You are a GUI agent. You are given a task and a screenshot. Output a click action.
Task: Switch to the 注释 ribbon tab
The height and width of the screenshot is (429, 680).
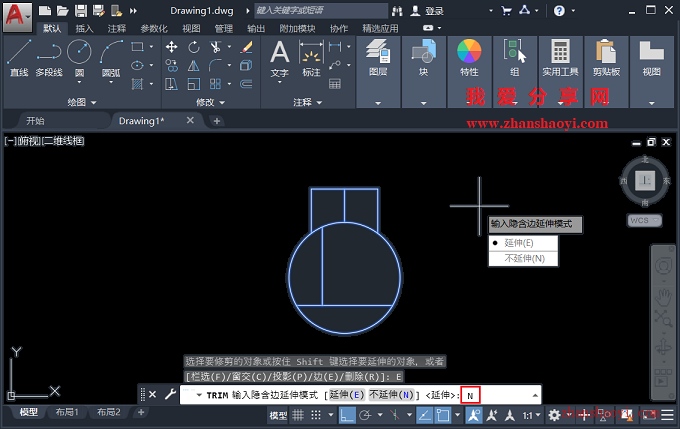(x=117, y=29)
